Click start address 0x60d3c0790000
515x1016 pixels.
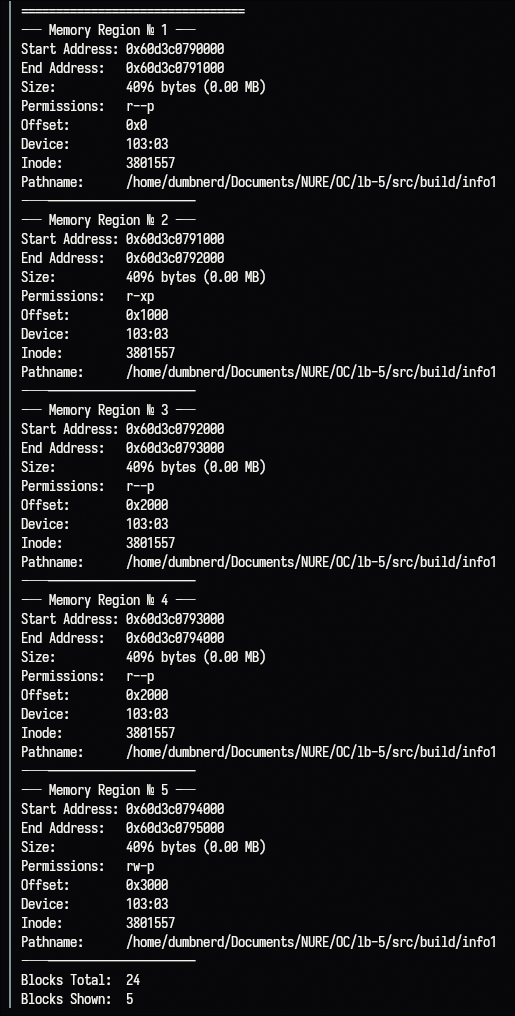[x=175, y=49]
